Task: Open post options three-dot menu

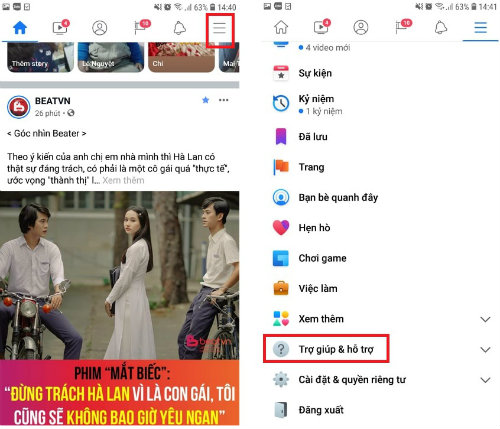Action: [x=224, y=100]
